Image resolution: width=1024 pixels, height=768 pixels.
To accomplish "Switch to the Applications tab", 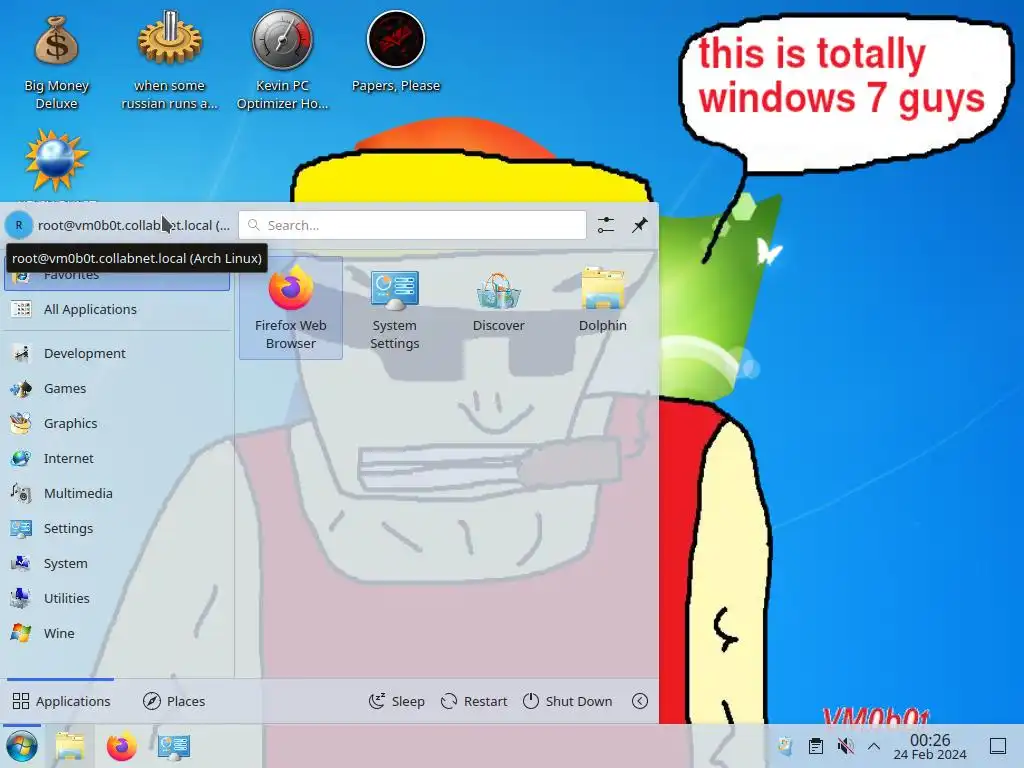I will 61,701.
